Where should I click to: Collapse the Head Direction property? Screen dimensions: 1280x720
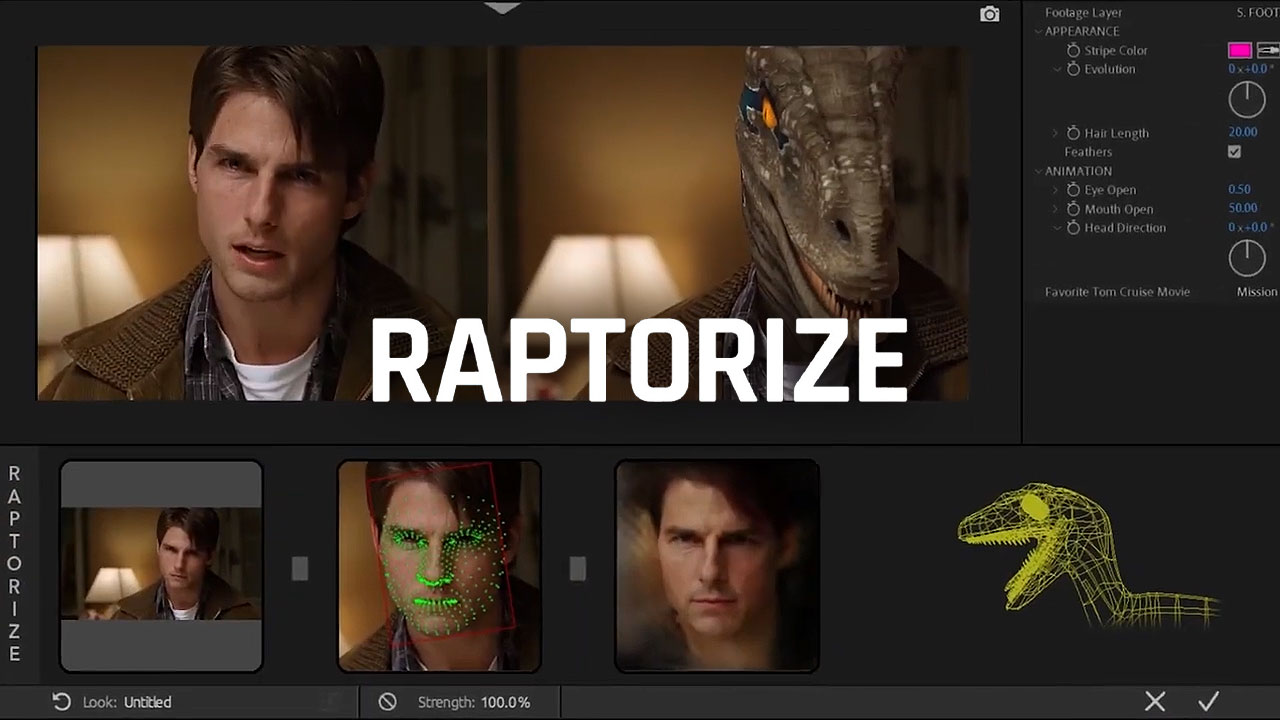1057,228
